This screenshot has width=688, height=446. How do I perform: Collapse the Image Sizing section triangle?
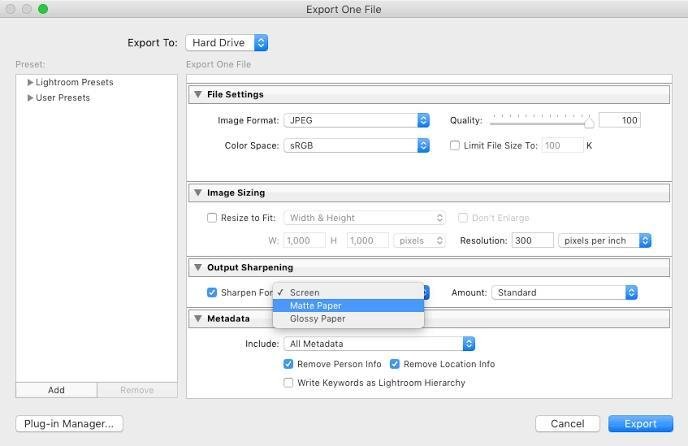click(x=198, y=193)
